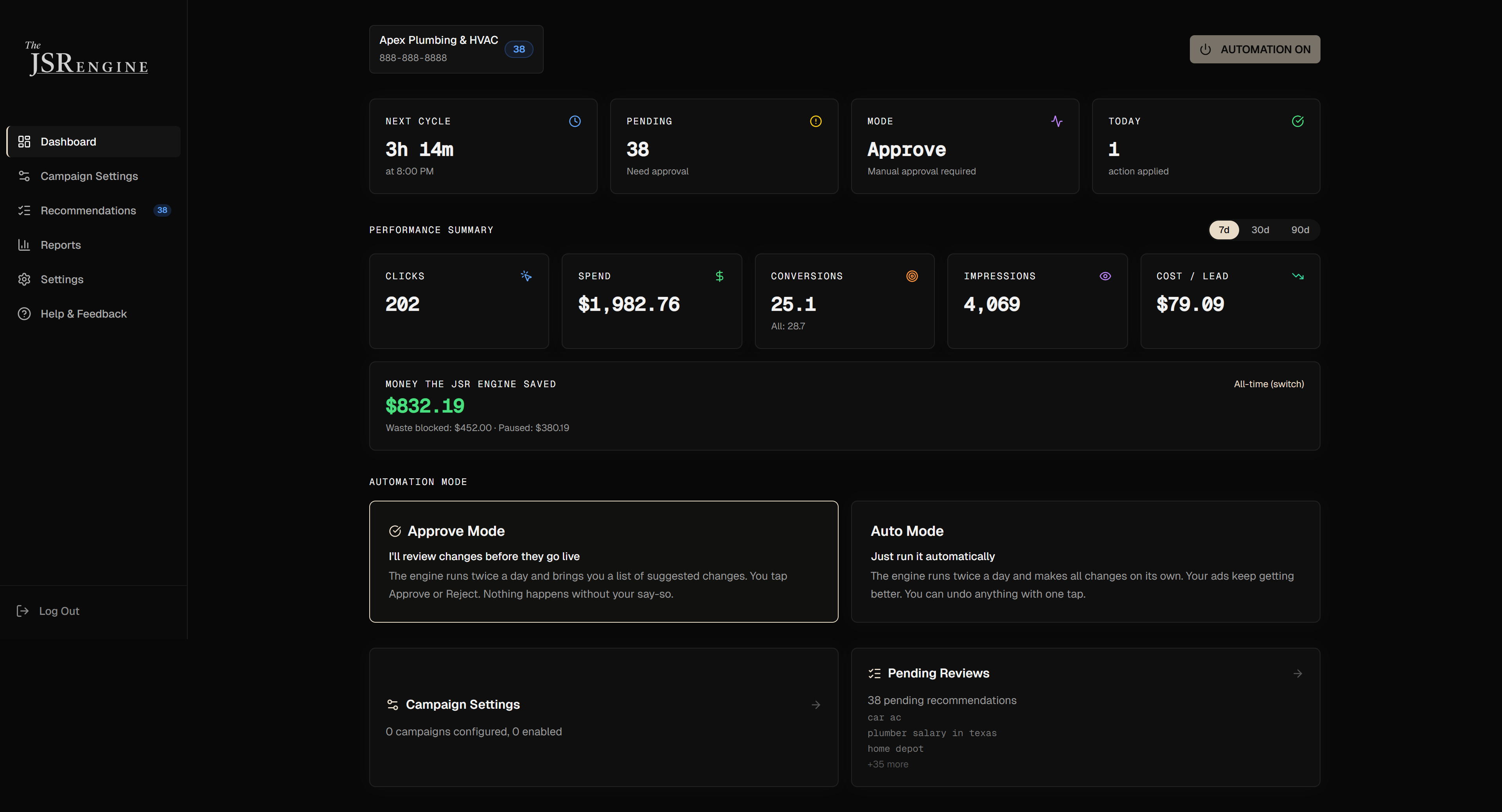The height and width of the screenshot is (812, 1502).
Task: Select the Dashboard icon in the sidebar
Action: pos(24,141)
